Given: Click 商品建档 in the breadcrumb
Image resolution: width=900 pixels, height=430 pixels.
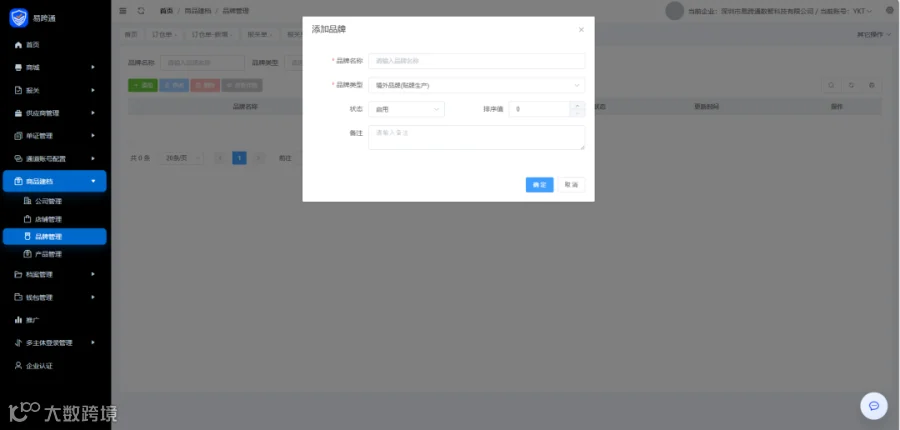Looking at the screenshot, I should (x=197, y=11).
